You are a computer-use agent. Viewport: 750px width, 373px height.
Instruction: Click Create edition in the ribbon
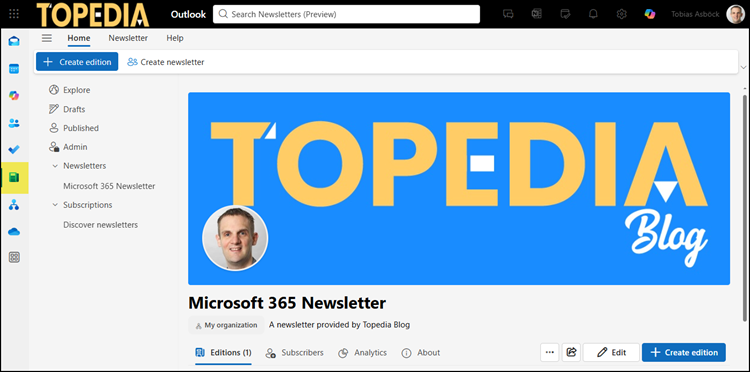pos(77,62)
